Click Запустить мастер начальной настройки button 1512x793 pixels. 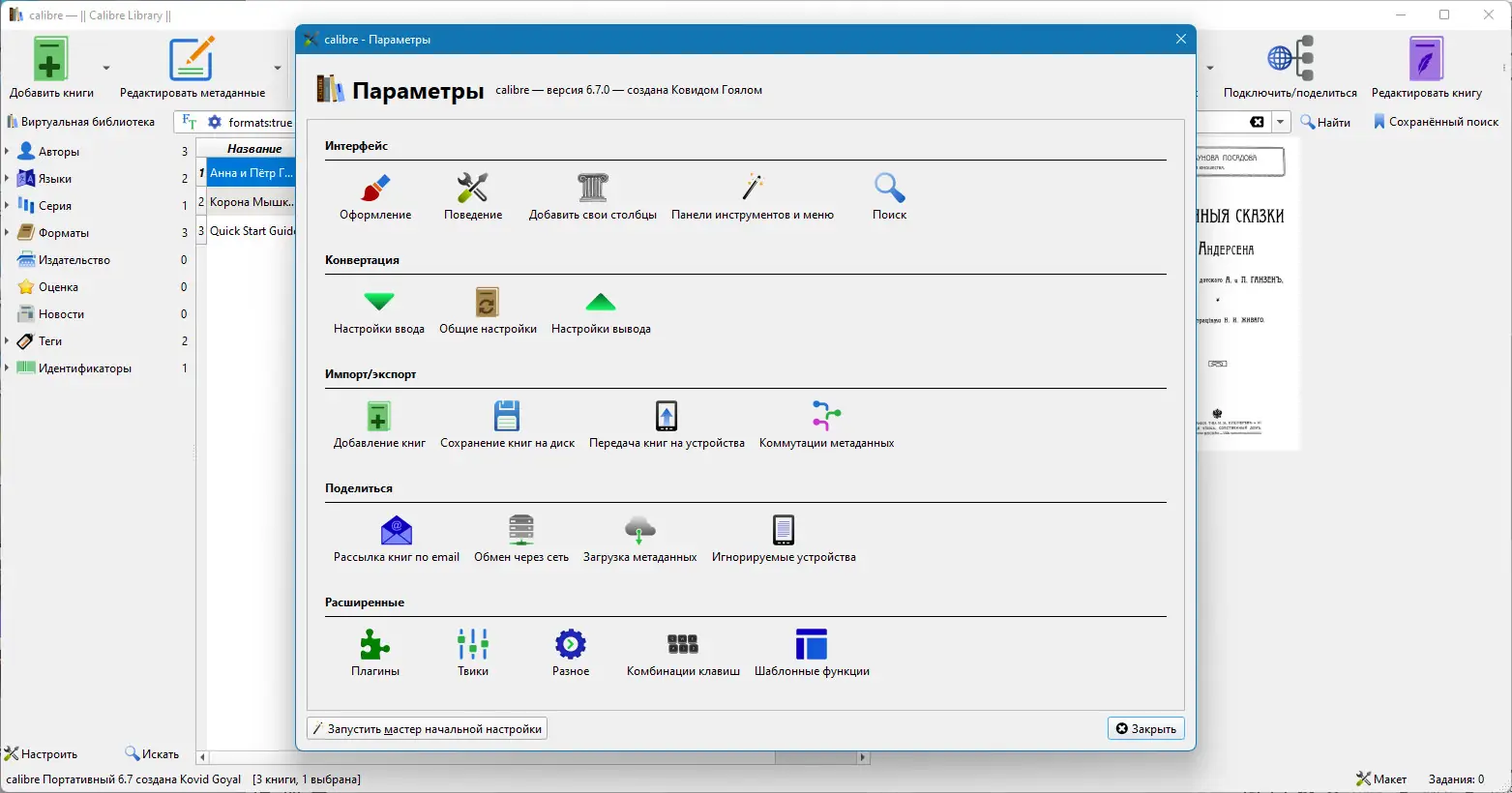(x=427, y=728)
